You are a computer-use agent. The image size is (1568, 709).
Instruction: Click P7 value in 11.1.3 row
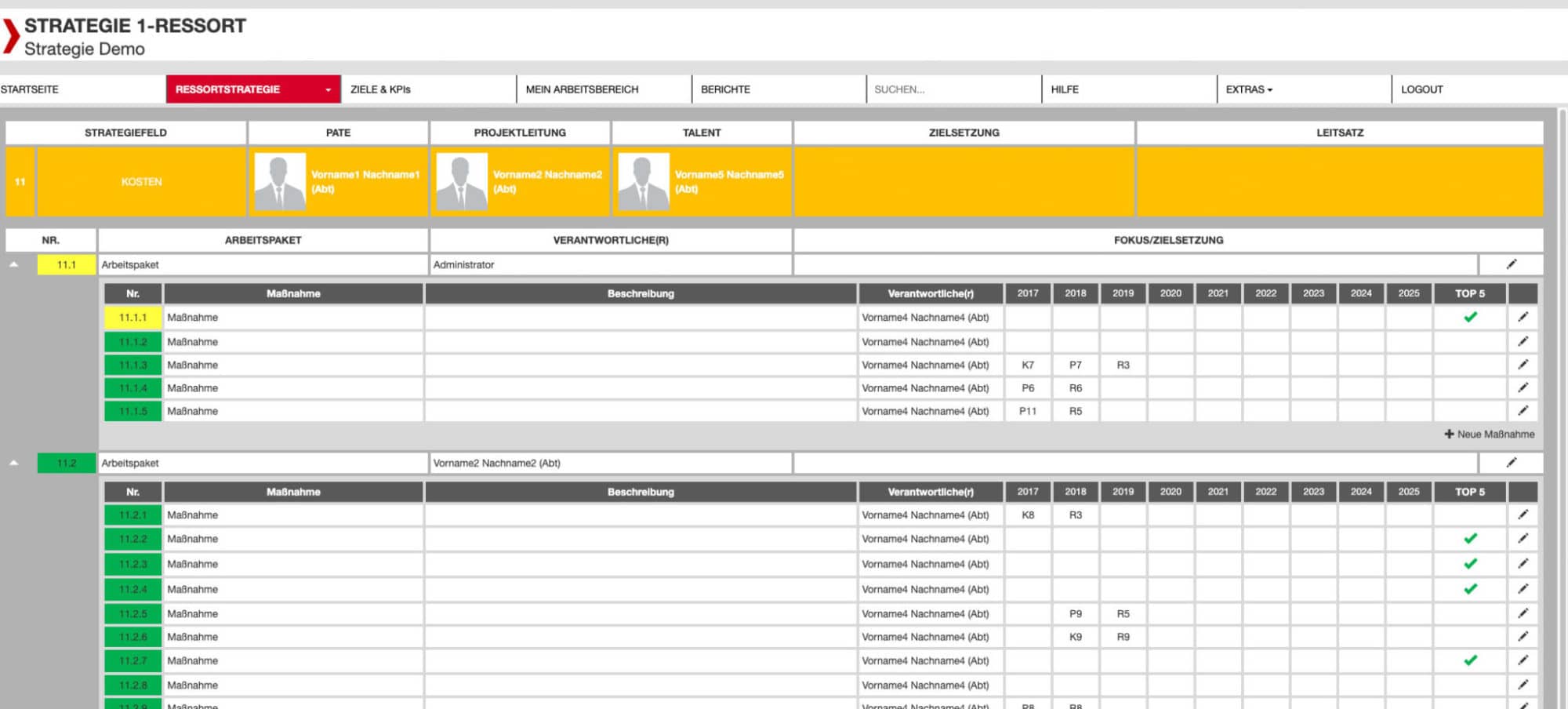[1075, 365]
